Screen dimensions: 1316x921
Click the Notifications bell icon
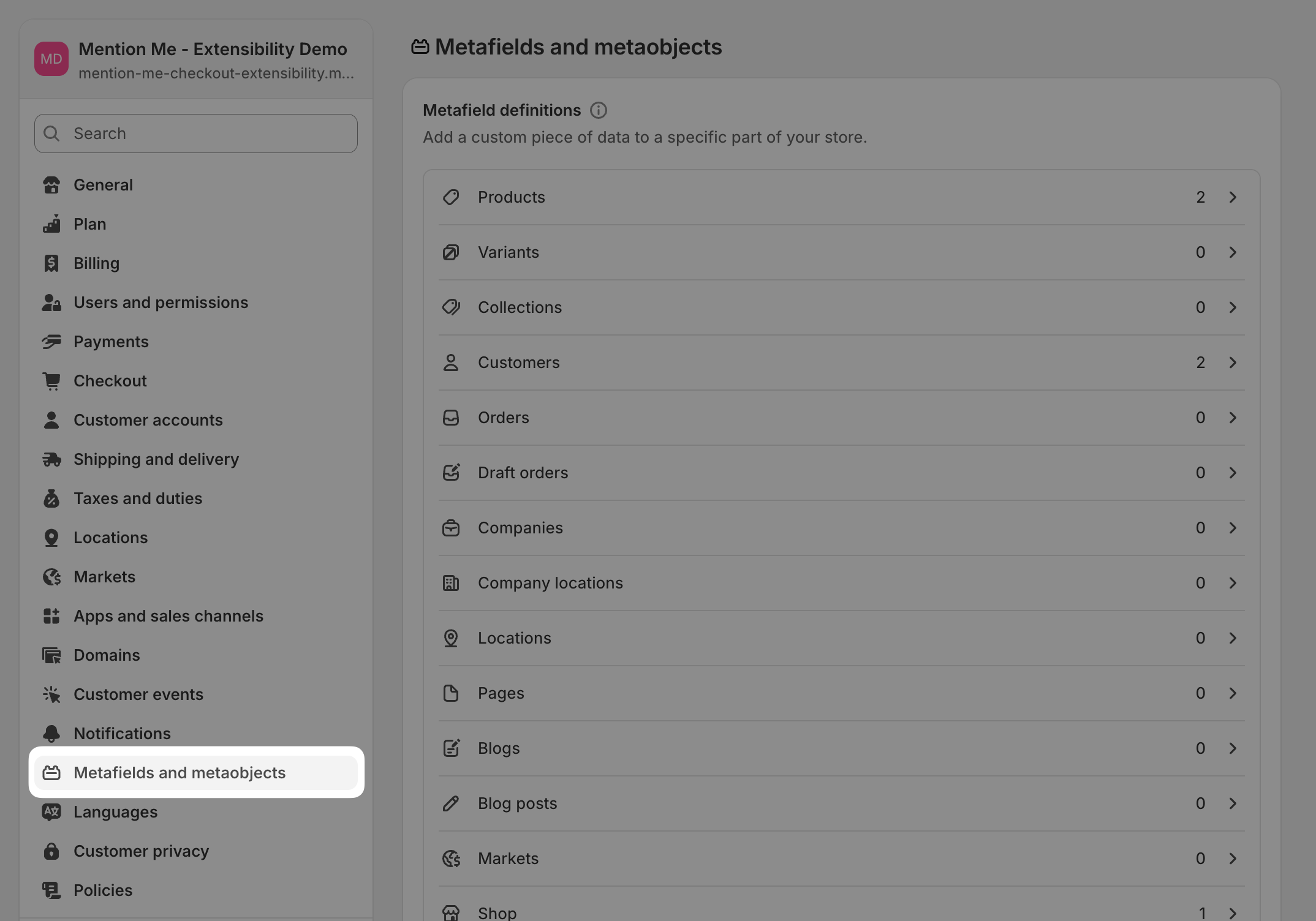[x=51, y=733]
